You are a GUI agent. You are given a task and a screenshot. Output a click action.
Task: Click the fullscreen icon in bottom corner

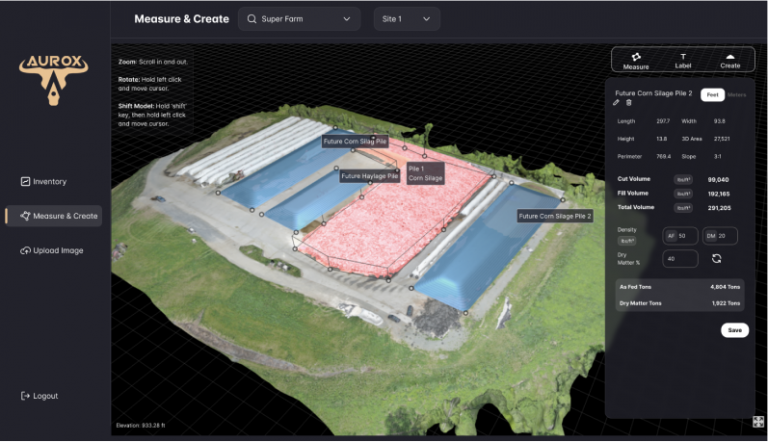tap(759, 423)
